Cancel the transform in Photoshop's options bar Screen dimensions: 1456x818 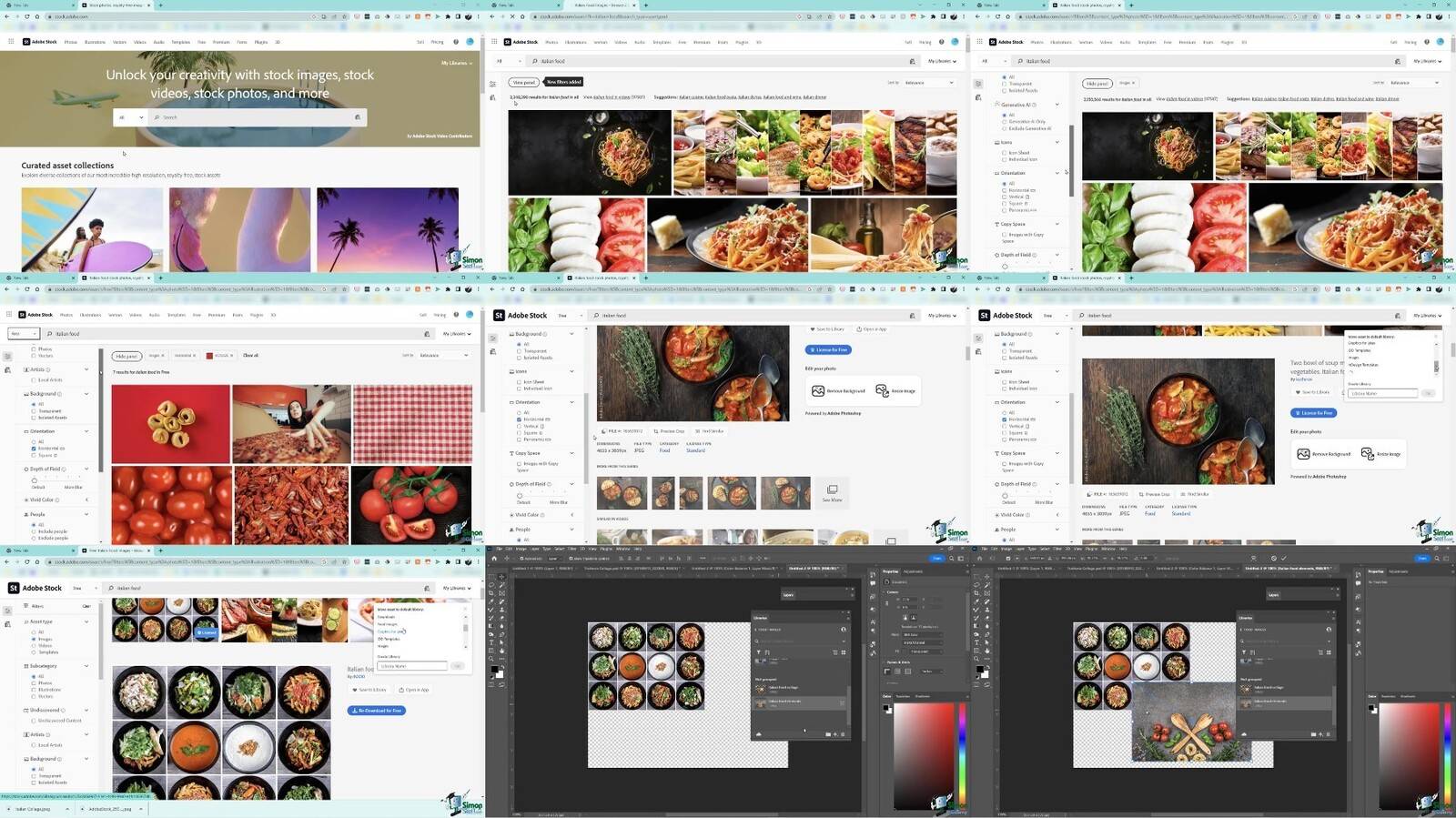[1274, 558]
